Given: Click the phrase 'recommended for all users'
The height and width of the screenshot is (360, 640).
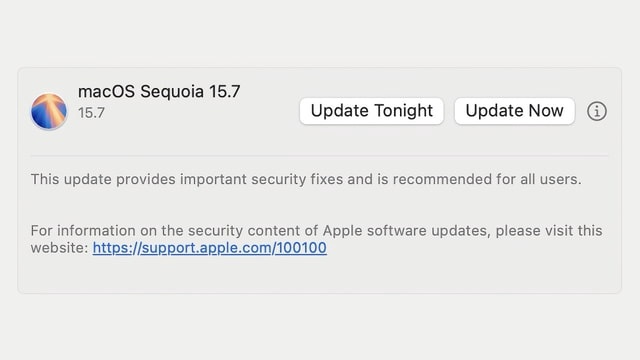Looking at the screenshot, I should [485, 179].
